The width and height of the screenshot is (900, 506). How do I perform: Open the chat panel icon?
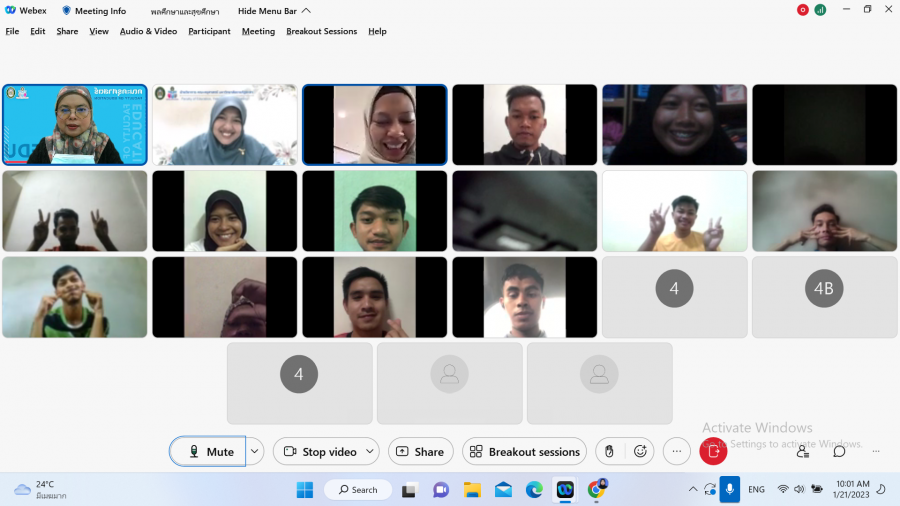click(x=839, y=452)
